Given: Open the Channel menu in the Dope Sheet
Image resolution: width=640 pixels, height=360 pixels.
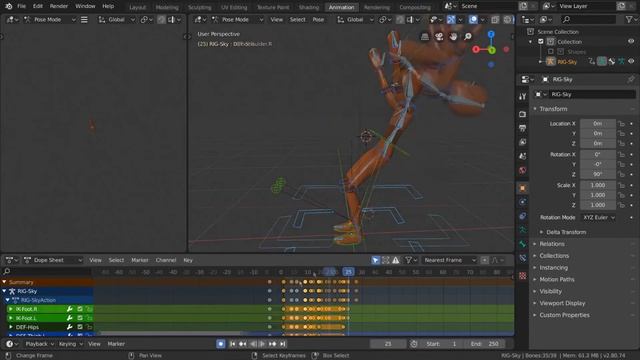Looking at the screenshot, I should 166,260.
